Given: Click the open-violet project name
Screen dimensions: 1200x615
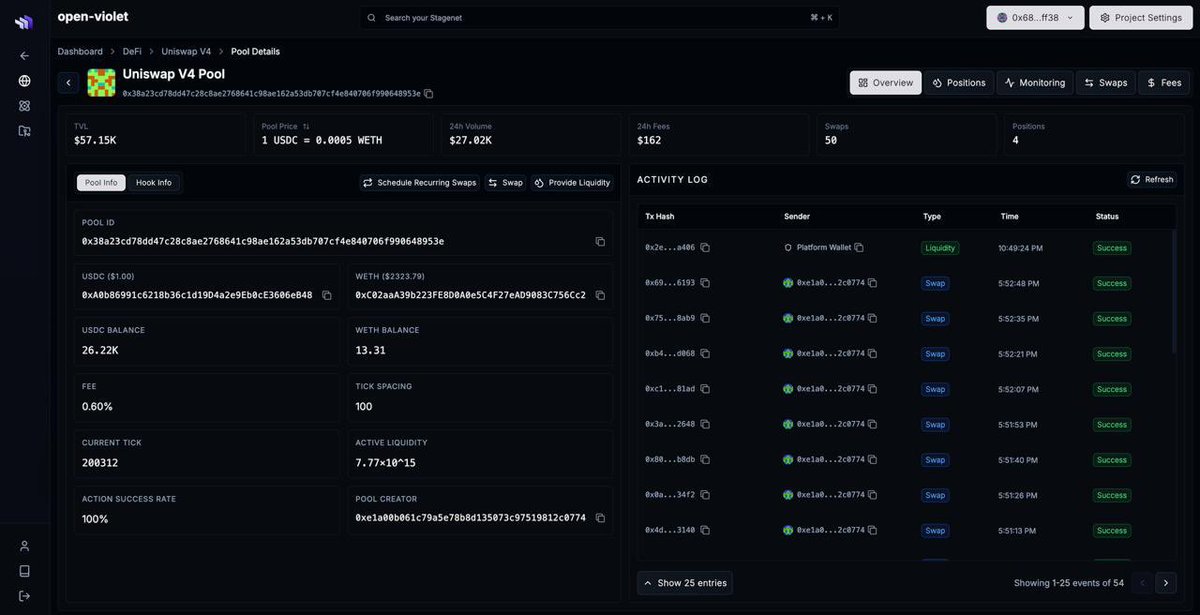Looking at the screenshot, I should coord(93,17).
